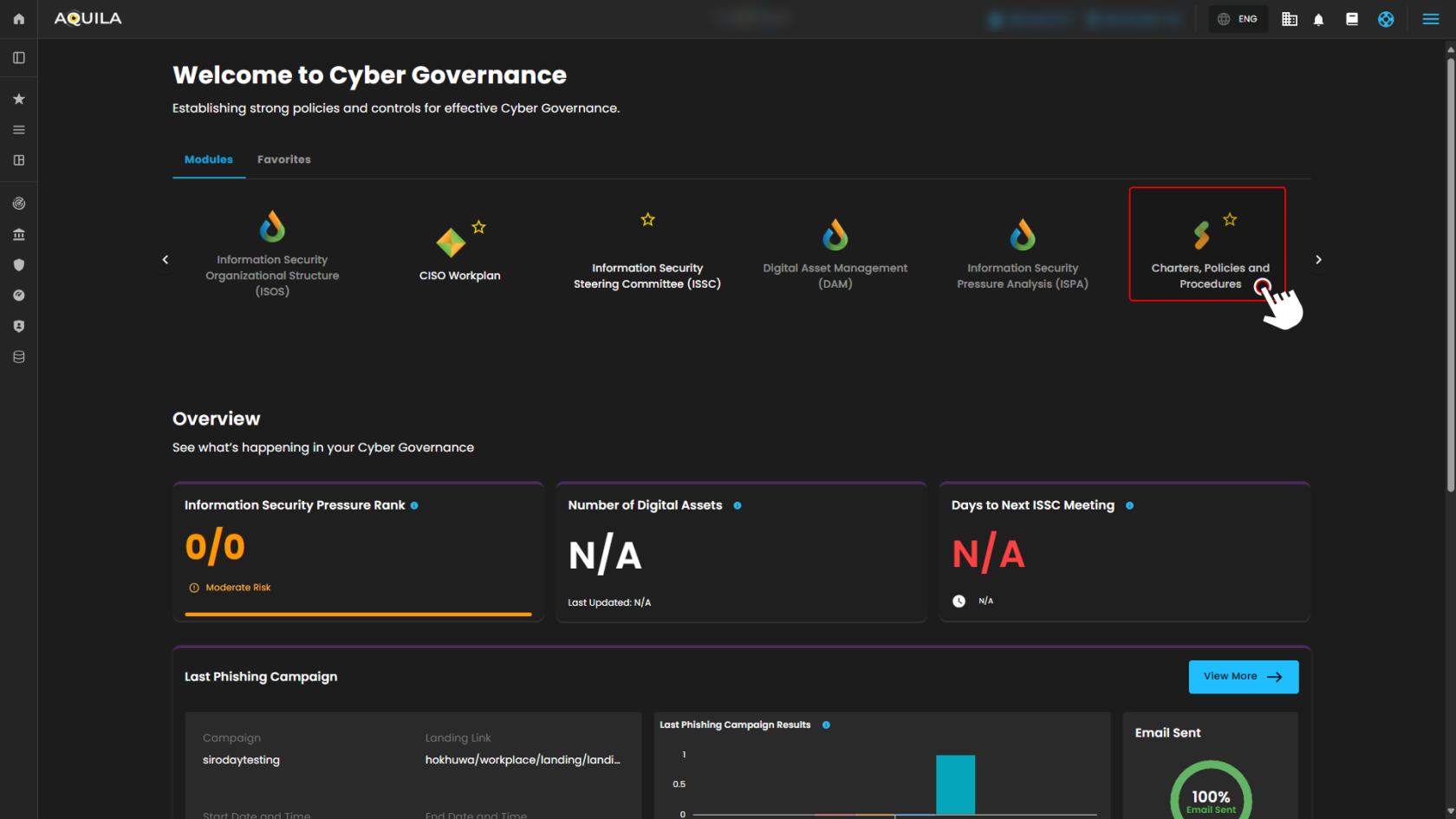Star the Charters, Policies and Procedures module
This screenshot has height=819, width=1456.
click(1230, 220)
